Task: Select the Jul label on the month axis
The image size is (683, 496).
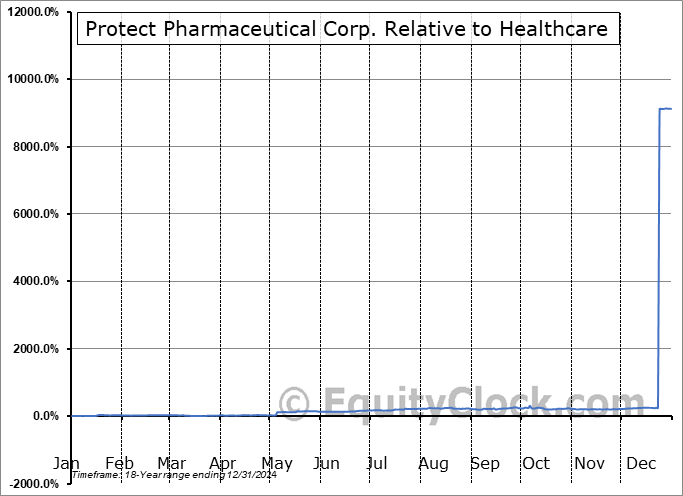Action: tap(377, 464)
